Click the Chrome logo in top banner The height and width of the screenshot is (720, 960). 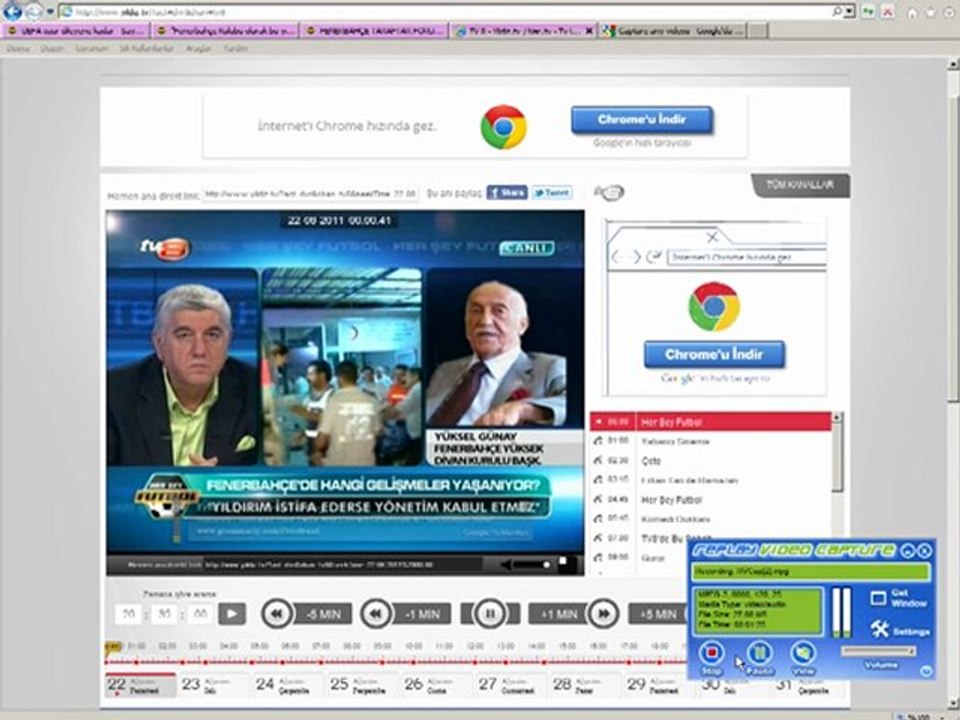(x=503, y=127)
